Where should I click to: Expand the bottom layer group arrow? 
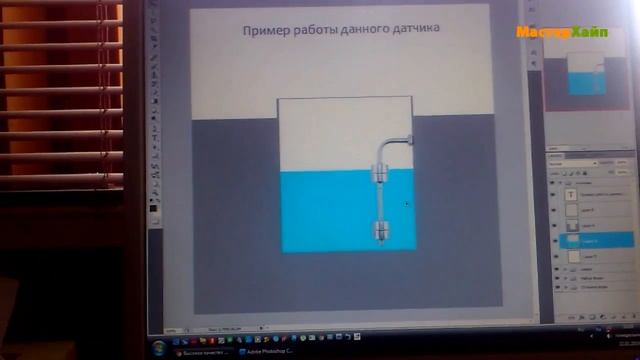[566, 287]
